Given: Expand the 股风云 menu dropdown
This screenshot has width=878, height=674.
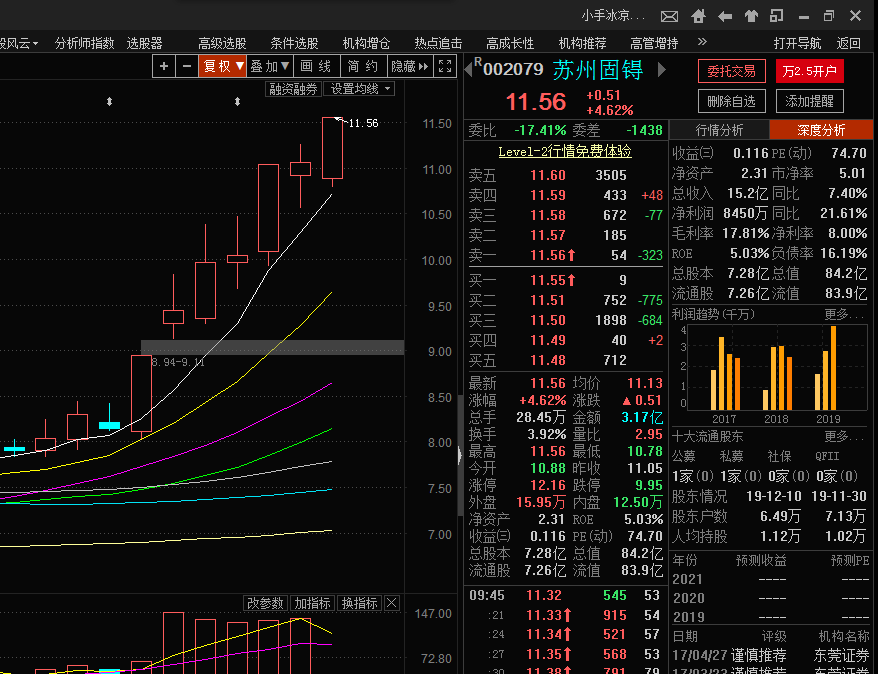Looking at the screenshot, I should point(19,43).
